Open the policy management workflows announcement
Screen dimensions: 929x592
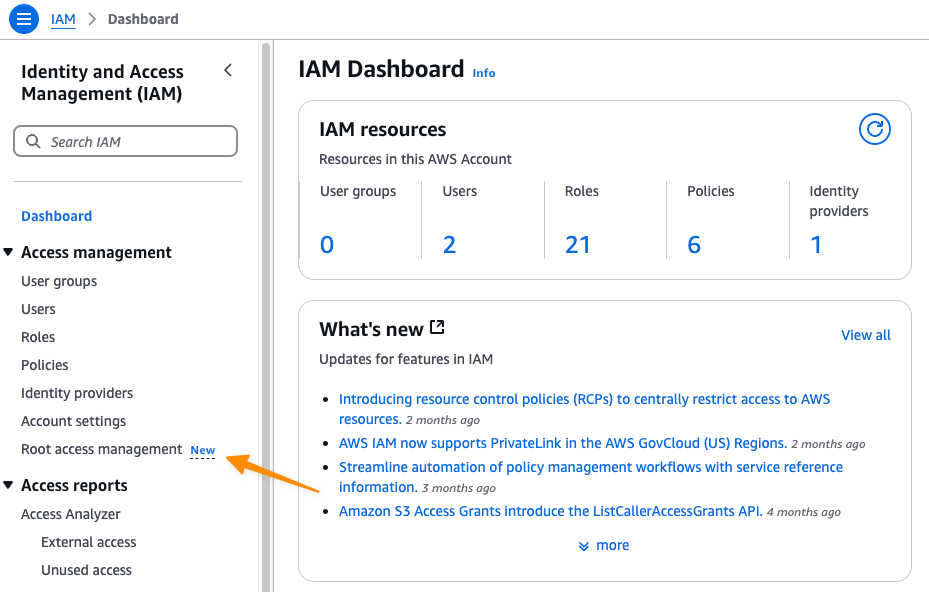point(591,476)
